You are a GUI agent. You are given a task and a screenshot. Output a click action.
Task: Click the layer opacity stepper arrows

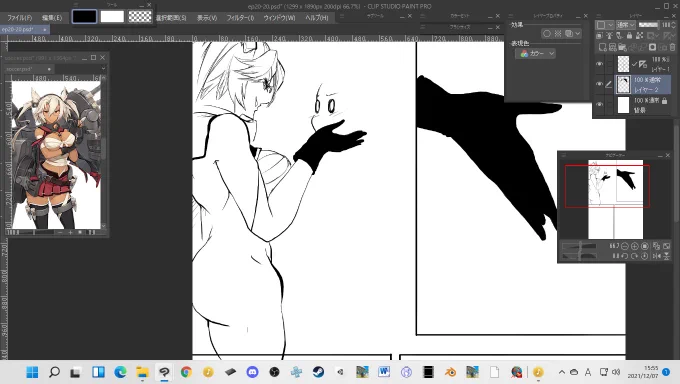click(673, 25)
